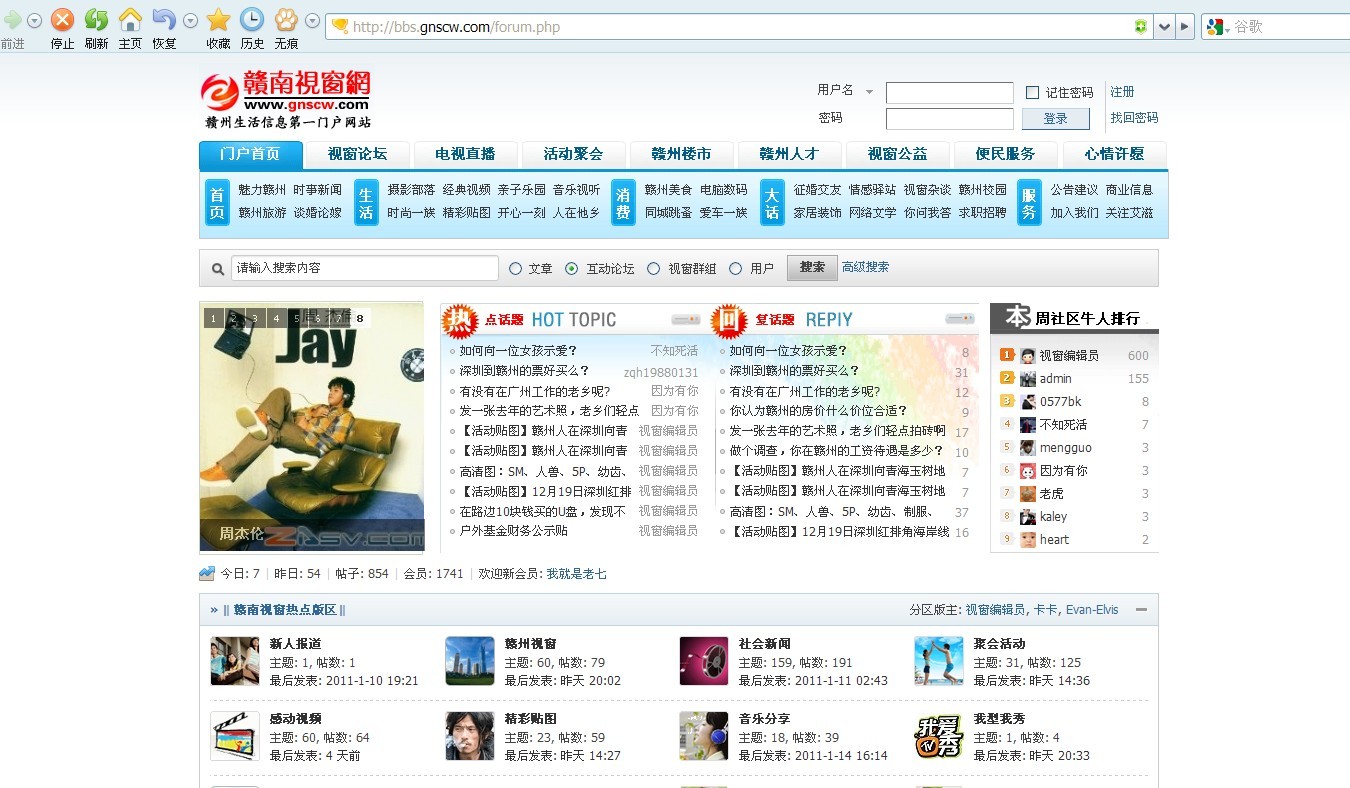Open the 门户首页 navigation tab

click(251, 155)
